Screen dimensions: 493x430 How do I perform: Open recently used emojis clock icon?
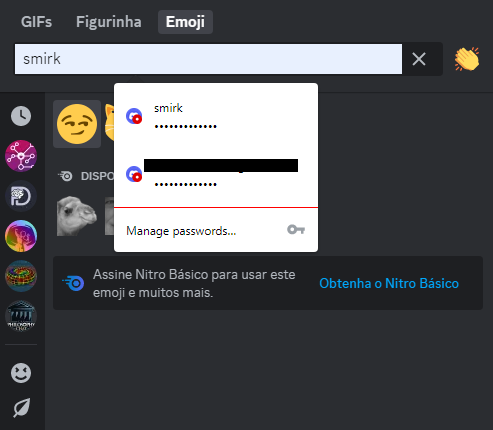tap(21, 116)
